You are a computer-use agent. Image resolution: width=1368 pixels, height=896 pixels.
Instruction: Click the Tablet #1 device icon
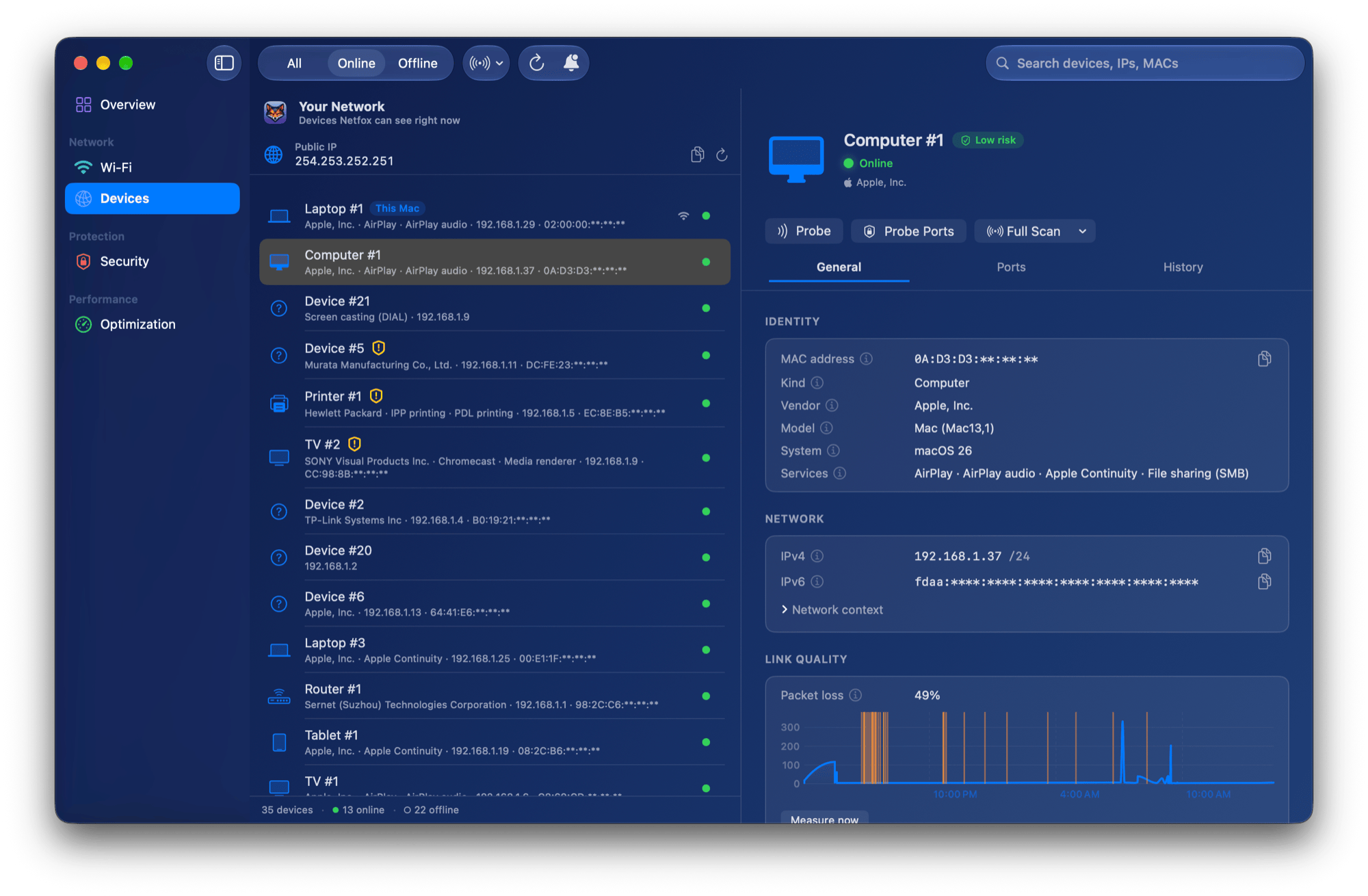(279, 742)
